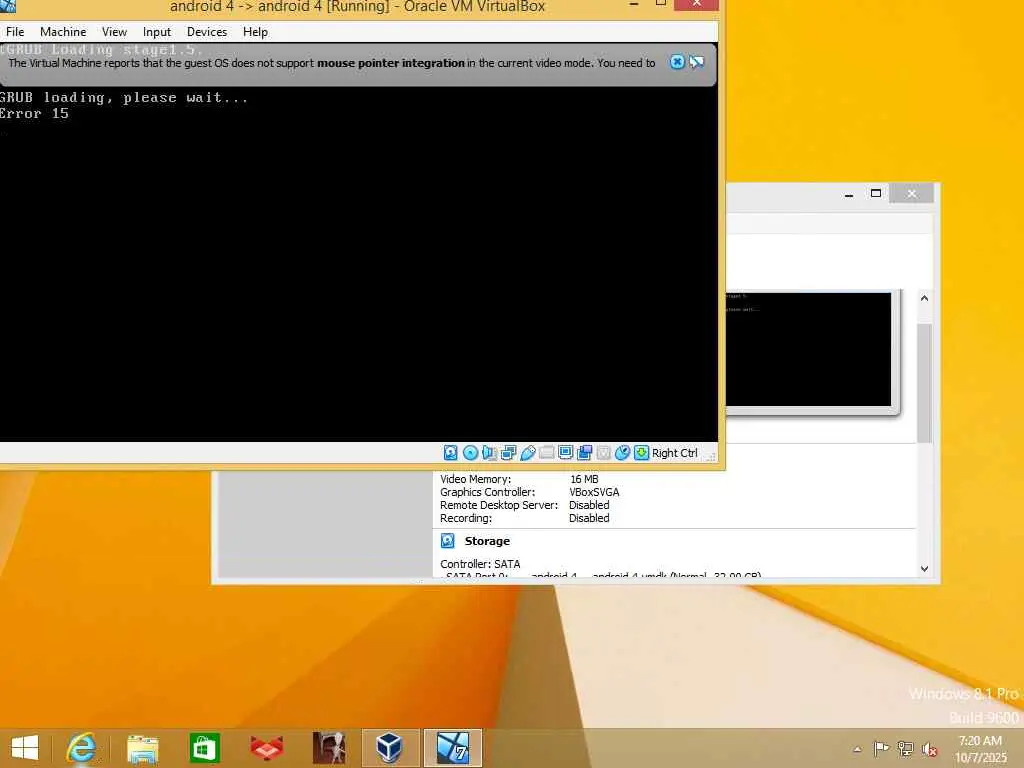Click the character picture taskbar icon
The image size is (1024, 768).
pos(328,748)
